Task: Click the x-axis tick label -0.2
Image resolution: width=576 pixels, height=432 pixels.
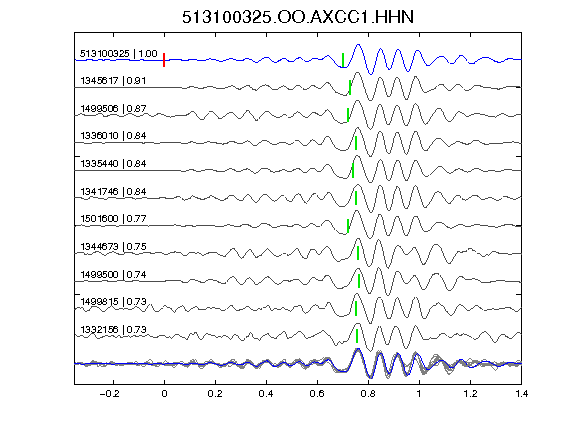Action: pos(109,394)
